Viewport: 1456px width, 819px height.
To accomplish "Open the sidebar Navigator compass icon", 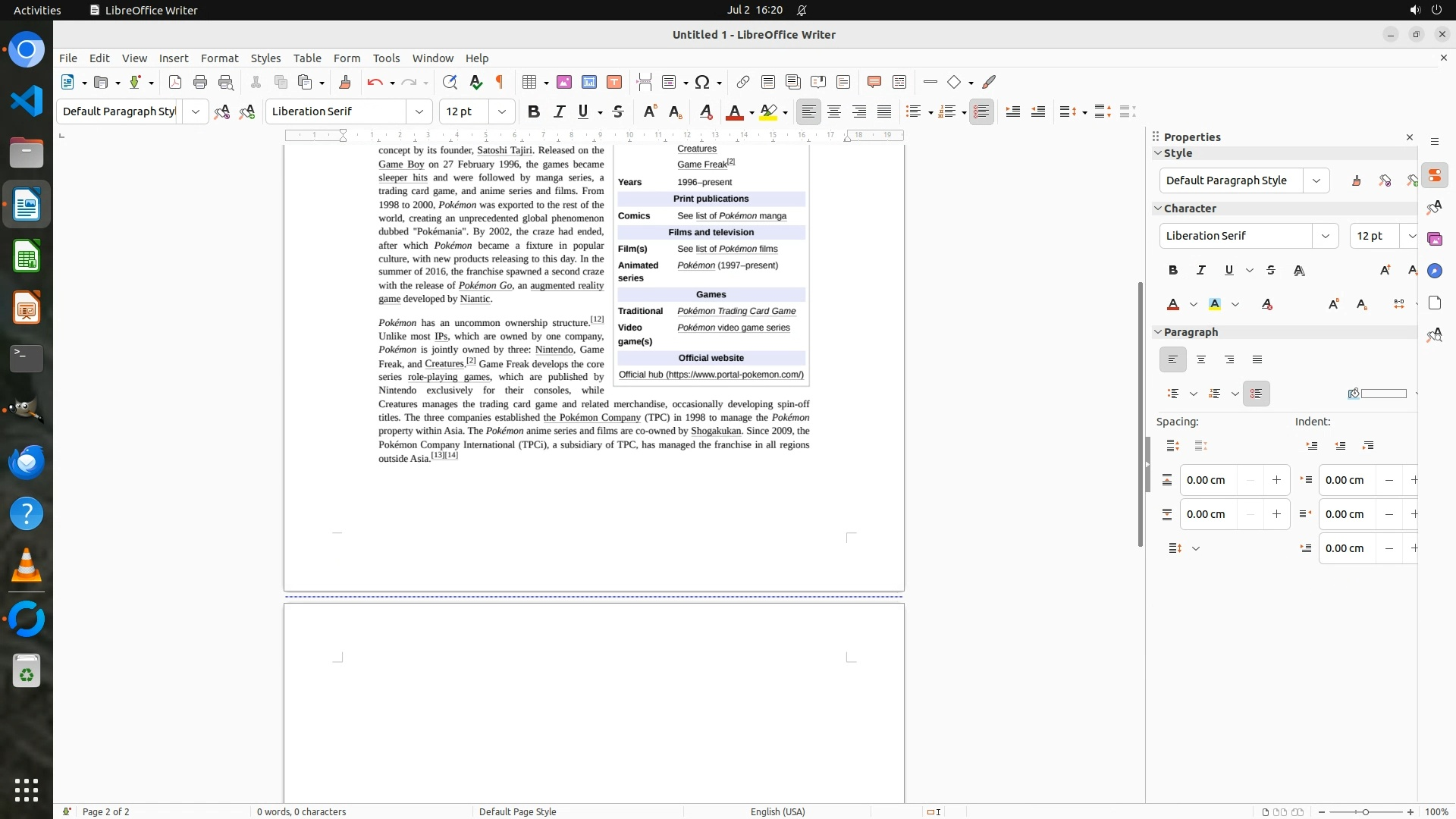I will 1435,271.
